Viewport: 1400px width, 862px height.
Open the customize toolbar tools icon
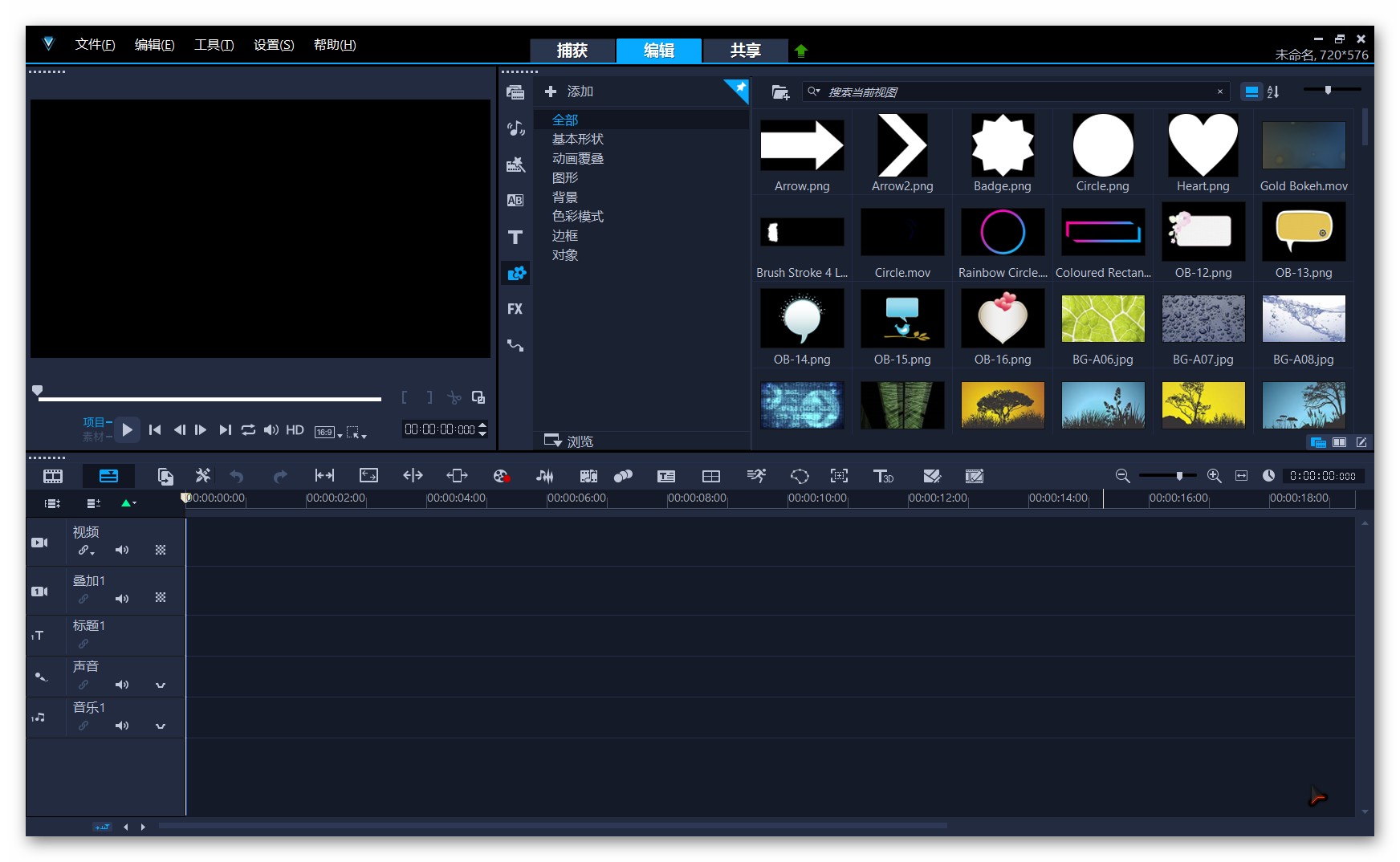click(203, 476)
